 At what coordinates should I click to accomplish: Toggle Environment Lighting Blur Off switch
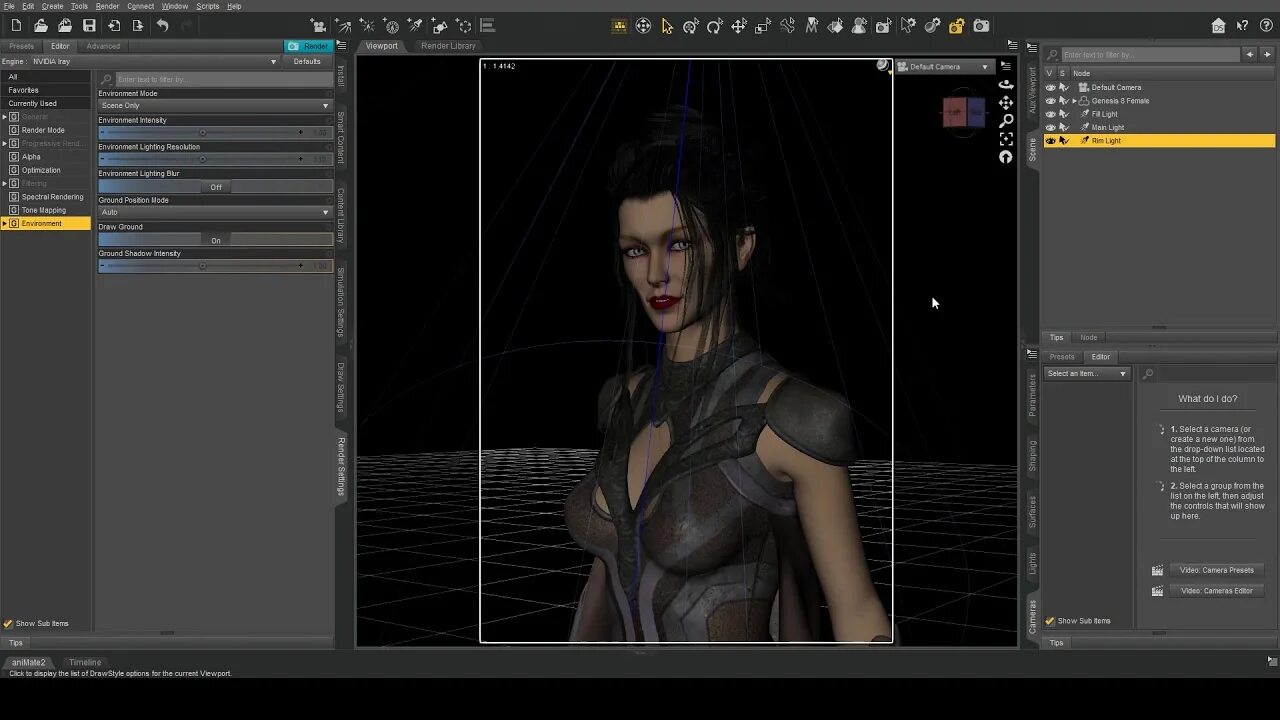215,187
